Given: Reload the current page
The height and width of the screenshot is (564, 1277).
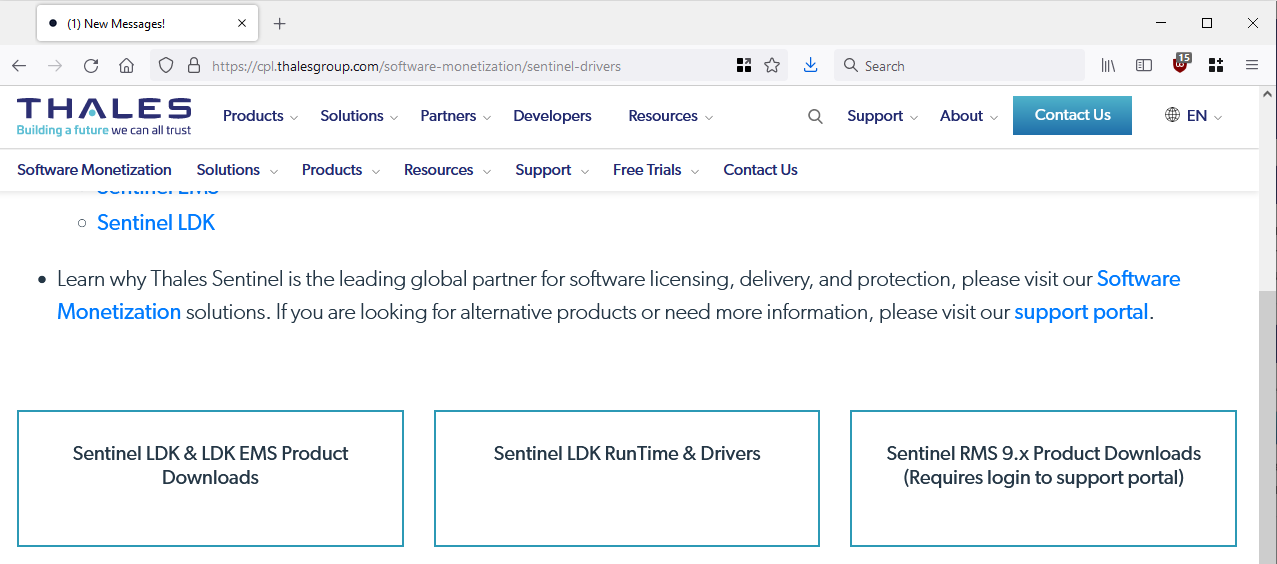Looking at the screenshot, I should 91,66.
